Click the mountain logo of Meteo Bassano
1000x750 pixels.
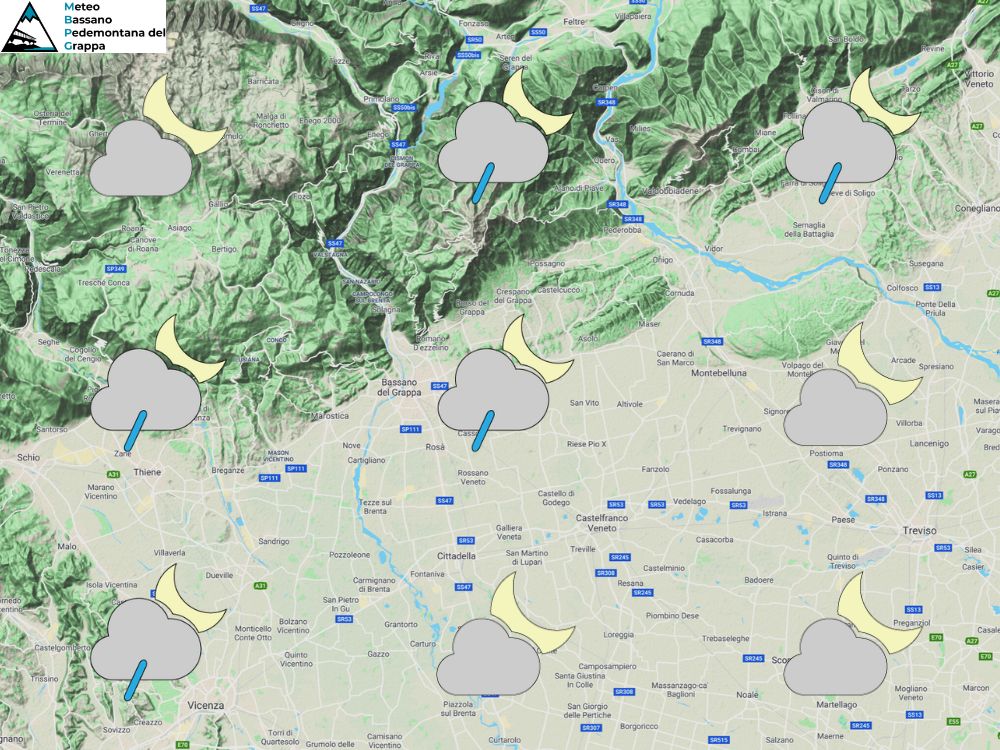pos(29,27)
